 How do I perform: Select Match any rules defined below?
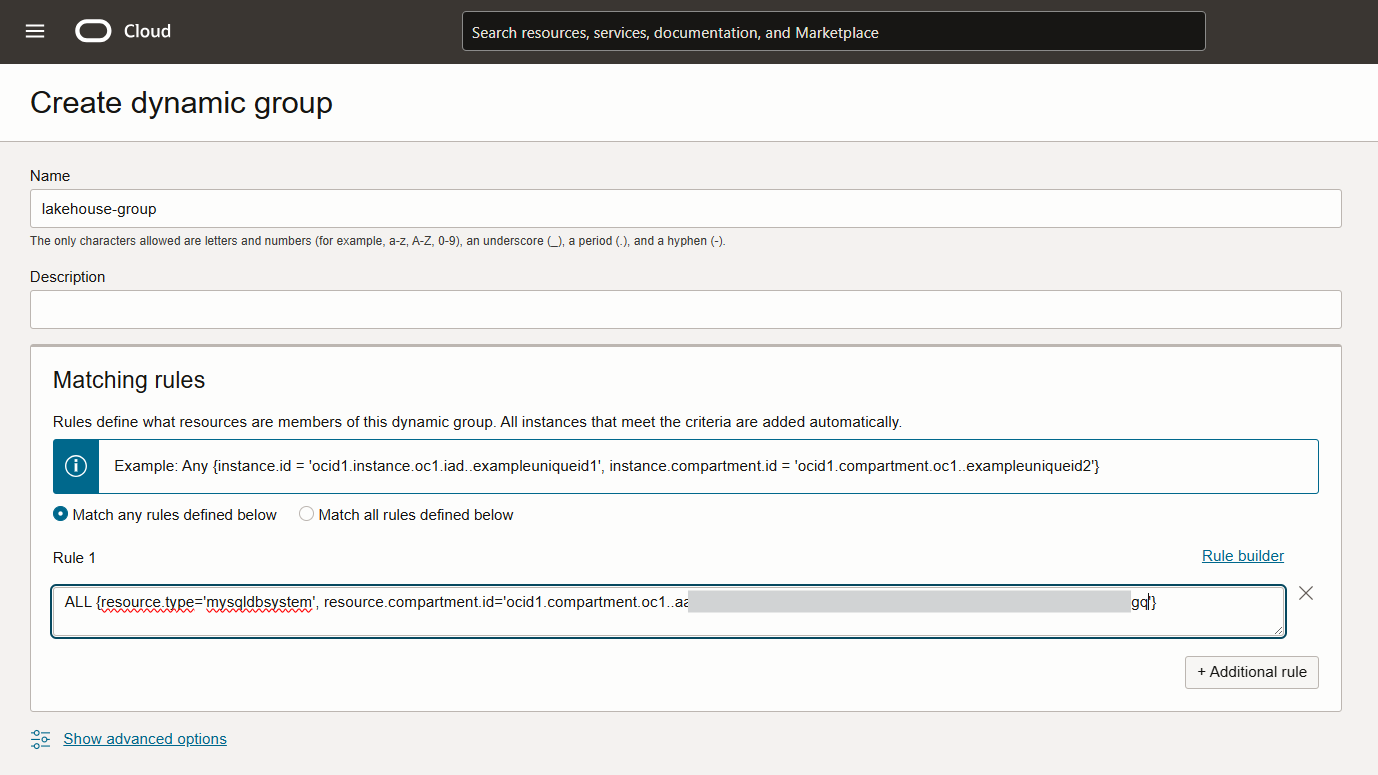pyautogui.click(x=61, y=514)
